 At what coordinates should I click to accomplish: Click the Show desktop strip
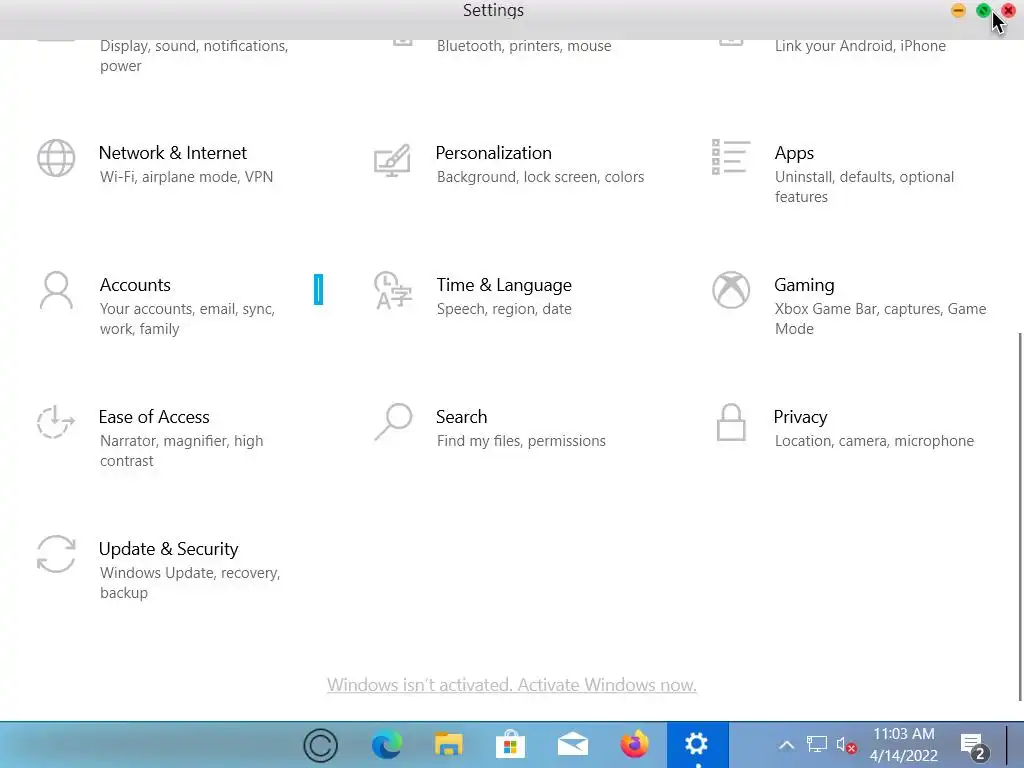point(1015,745)
